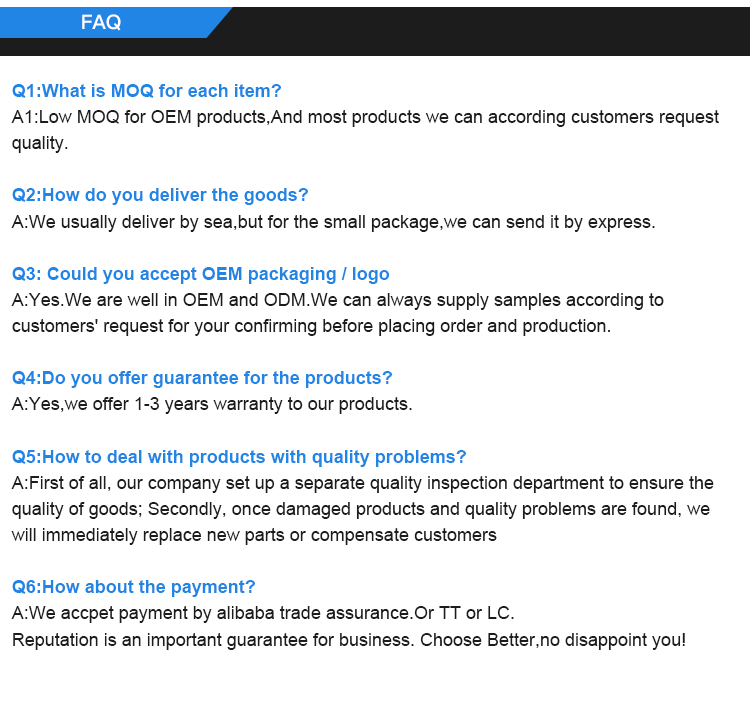
Task: Click the word "quality." under A1
Action: pos(40,143)
